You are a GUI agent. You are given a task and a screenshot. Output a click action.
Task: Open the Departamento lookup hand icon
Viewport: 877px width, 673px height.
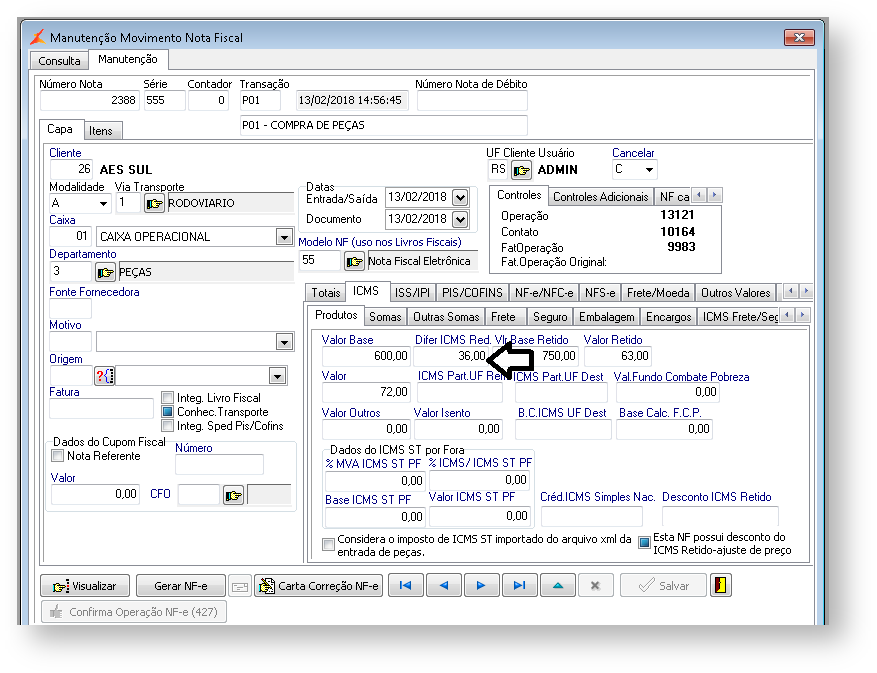click(x=105, y=272)
